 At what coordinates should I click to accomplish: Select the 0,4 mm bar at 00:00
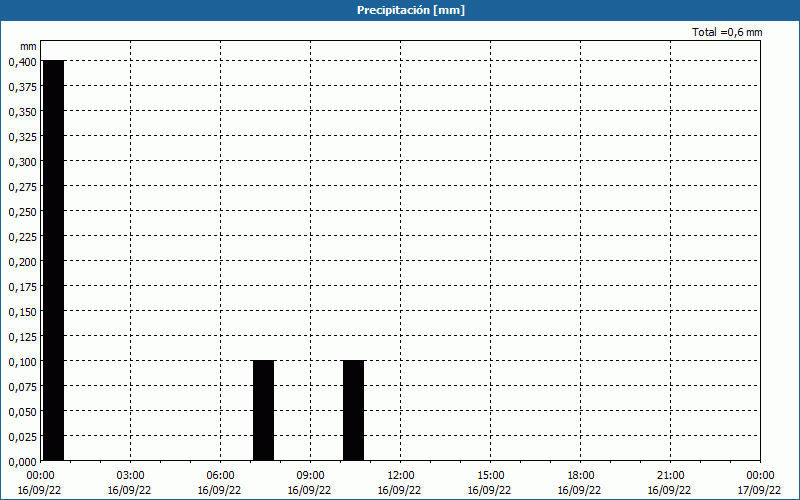(53, 260)
